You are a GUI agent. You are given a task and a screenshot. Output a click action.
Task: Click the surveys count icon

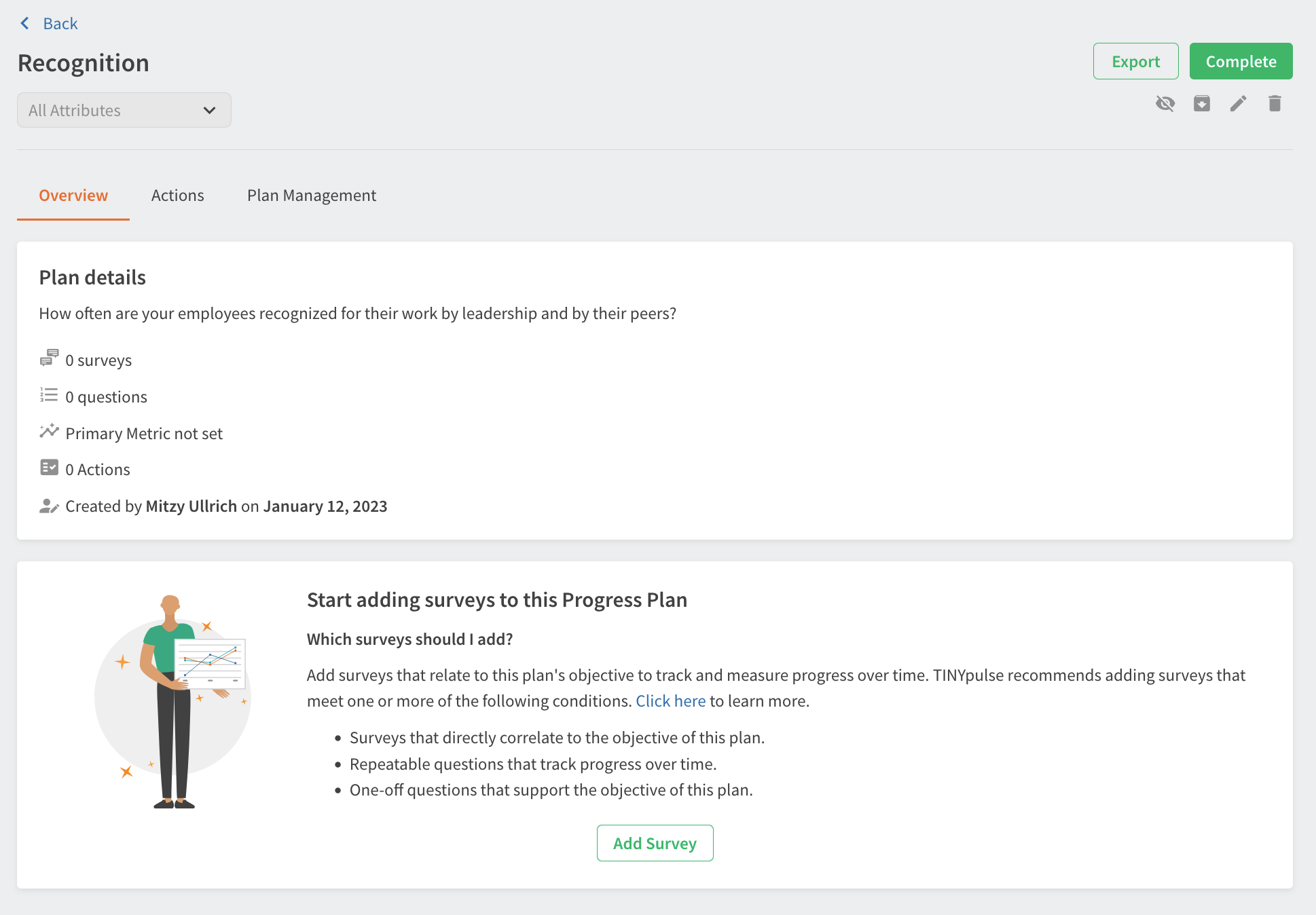click(49, 358)
